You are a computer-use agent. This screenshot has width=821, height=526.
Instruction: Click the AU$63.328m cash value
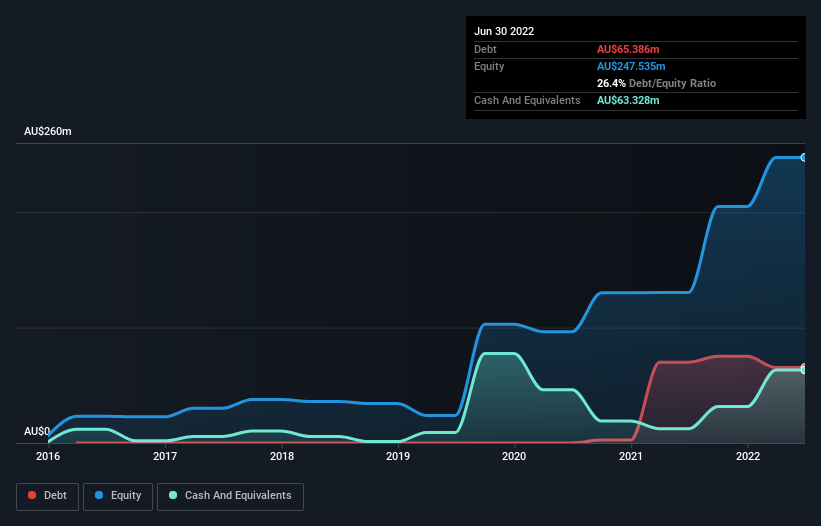coord(628,100)
